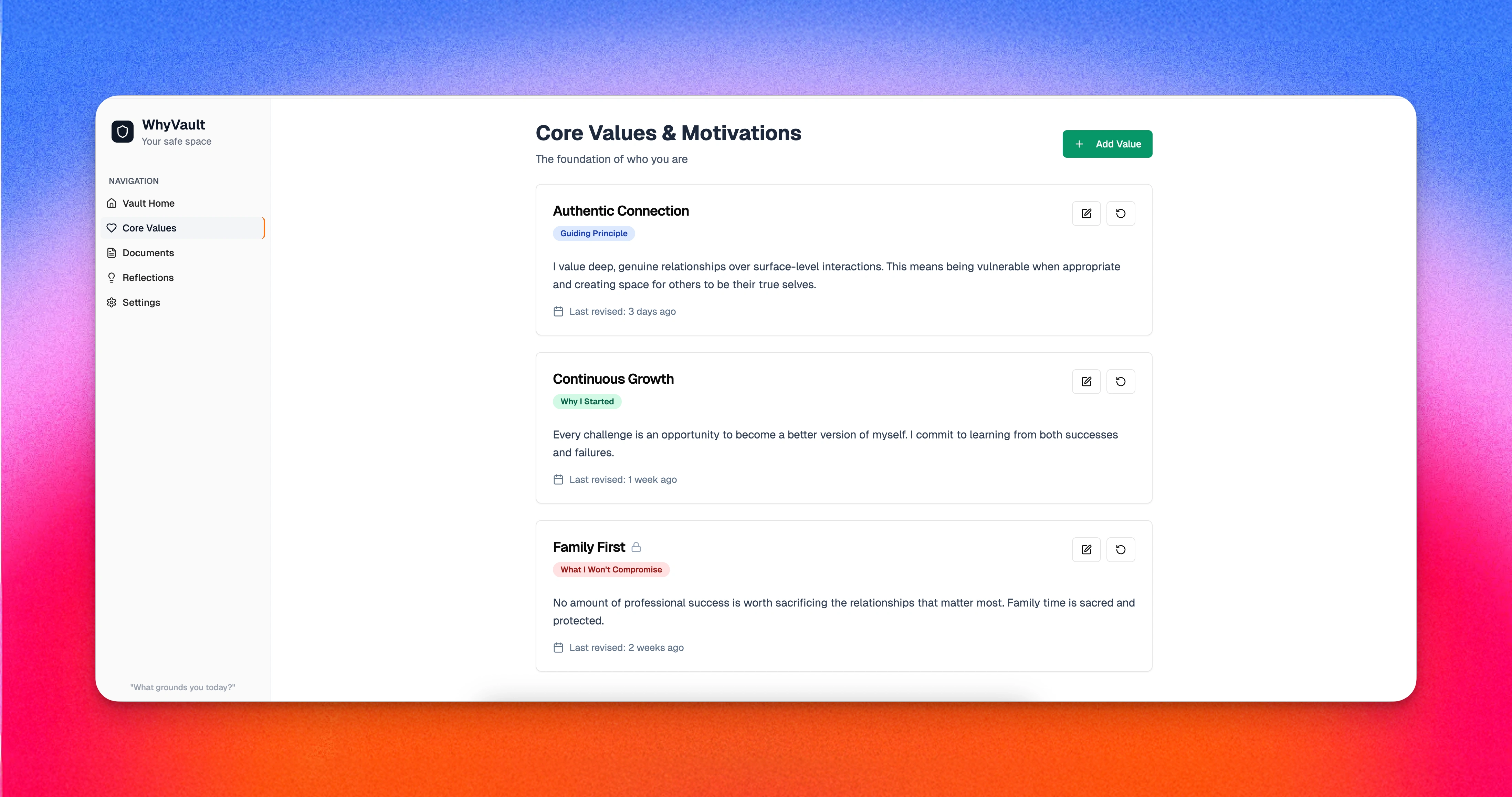Image resolution: width=1512 pixels, height=797 pixels.
Task: Open the Reflections page
Action: [182, 278]
